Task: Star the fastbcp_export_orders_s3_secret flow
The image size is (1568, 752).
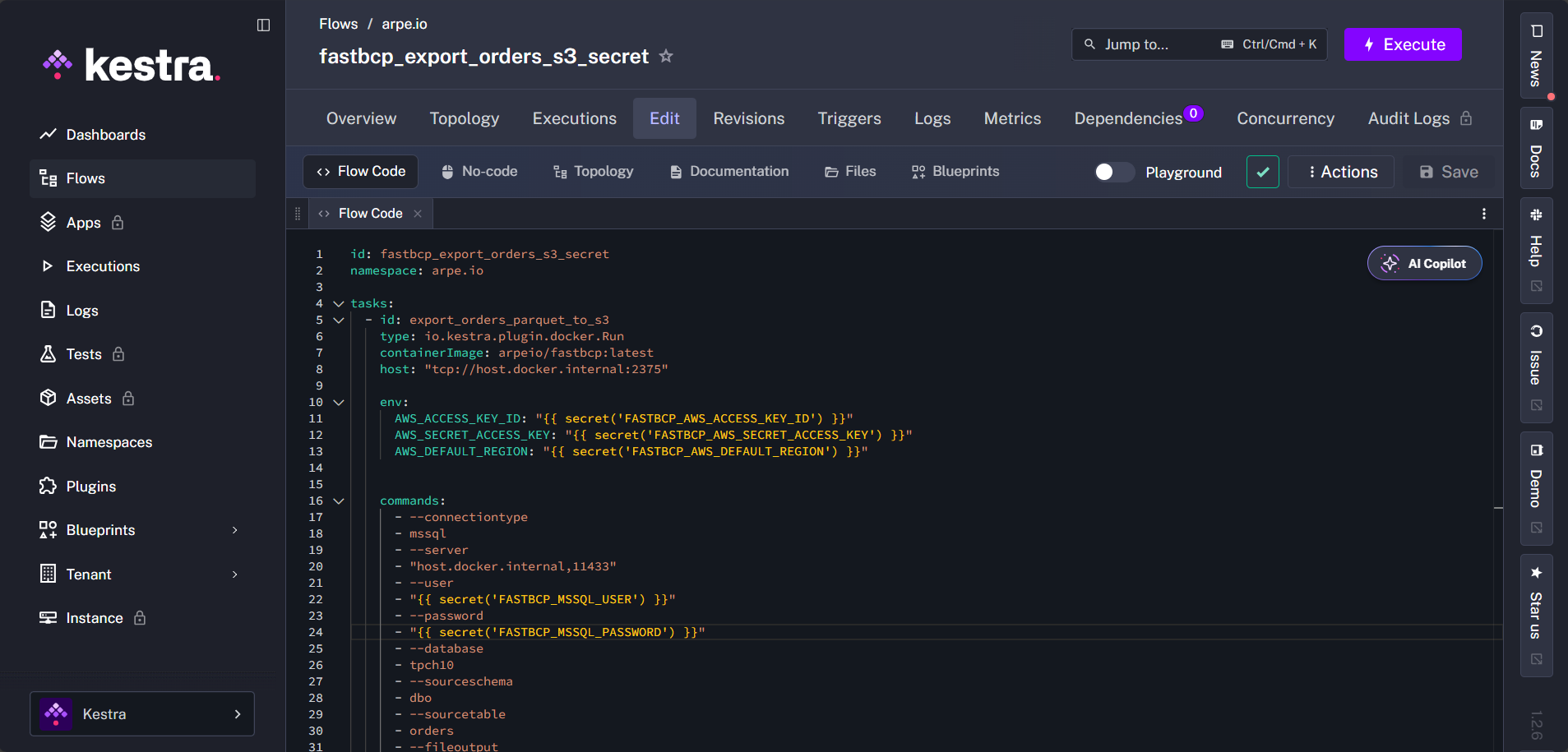Action: 667,56
